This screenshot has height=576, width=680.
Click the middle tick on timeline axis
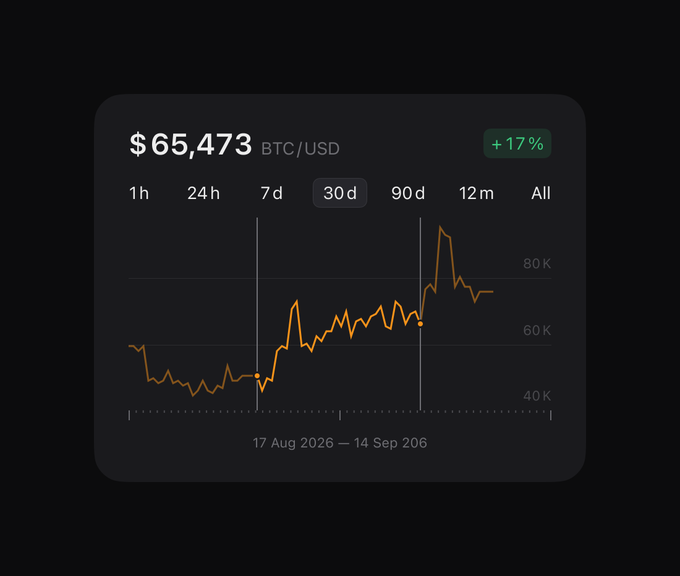pyautogui.click(x=340, y=415)
